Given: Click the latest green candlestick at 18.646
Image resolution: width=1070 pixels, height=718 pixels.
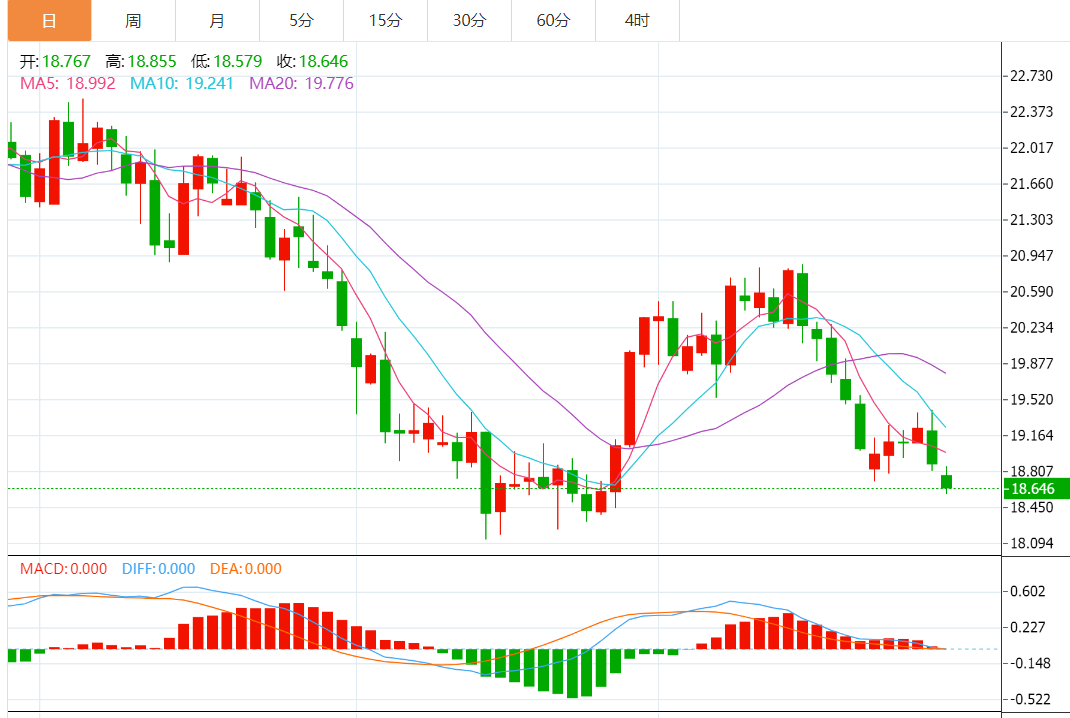Looking at the screenshot, I should click(x=946, y=481).
